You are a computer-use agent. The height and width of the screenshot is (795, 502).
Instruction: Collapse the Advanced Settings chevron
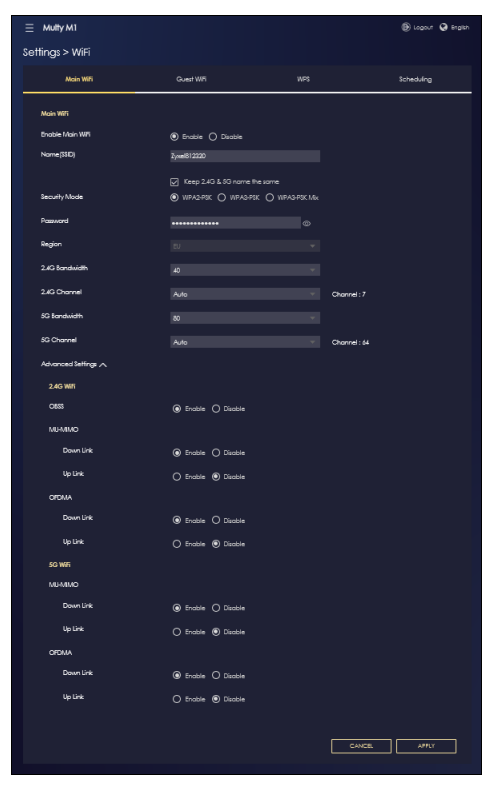(x=103, y=365)
